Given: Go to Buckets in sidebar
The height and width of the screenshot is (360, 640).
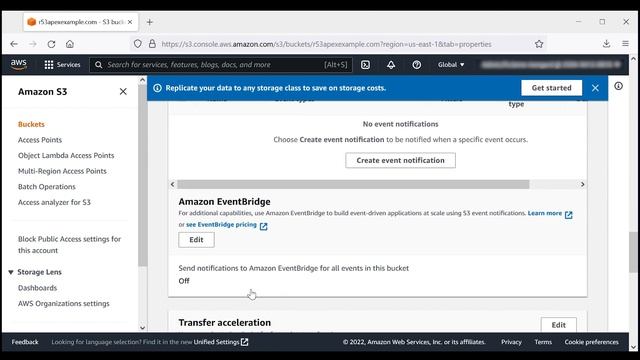Looking at the screenshot, I should (x=31, y=124).
